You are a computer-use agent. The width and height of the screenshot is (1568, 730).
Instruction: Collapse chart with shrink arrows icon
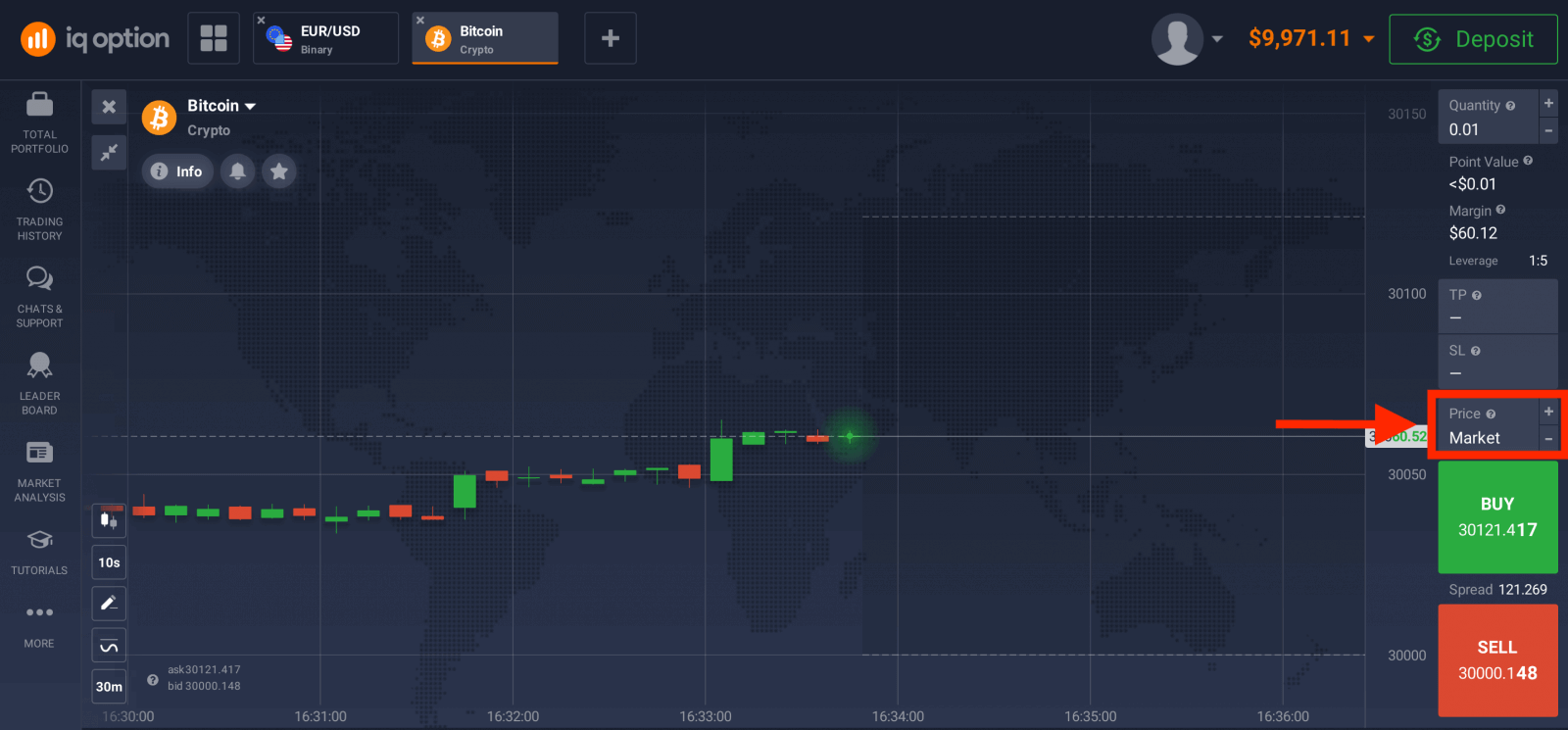tap(109, 152)
